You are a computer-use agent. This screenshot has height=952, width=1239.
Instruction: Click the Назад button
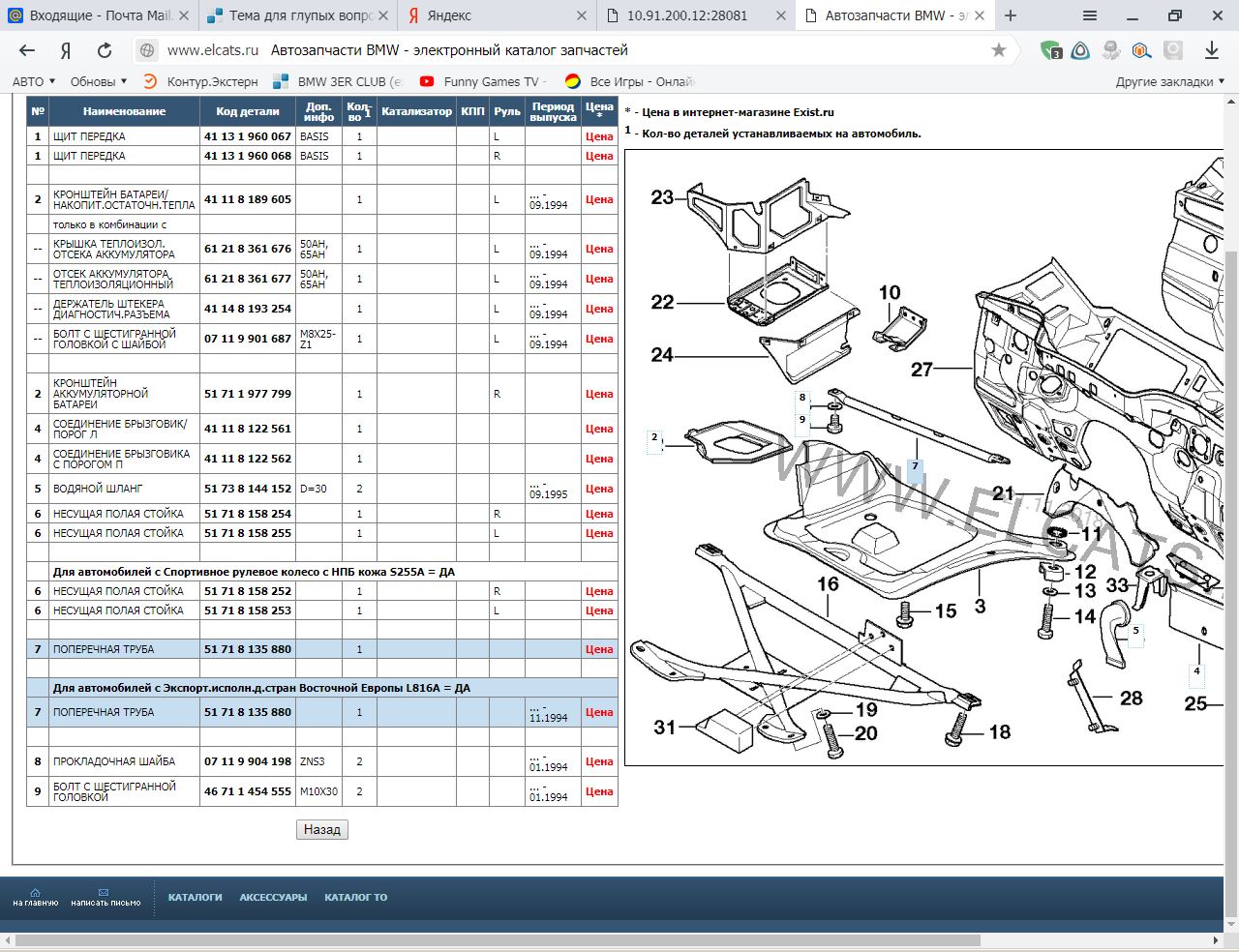pyautogui.click(x=322, y=829)
